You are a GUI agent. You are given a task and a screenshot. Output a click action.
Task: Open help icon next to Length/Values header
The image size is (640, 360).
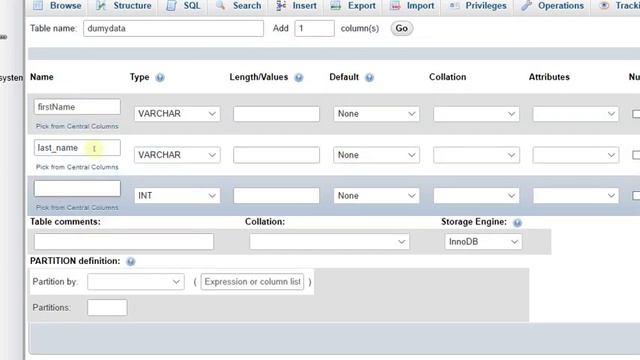[299, 78]
